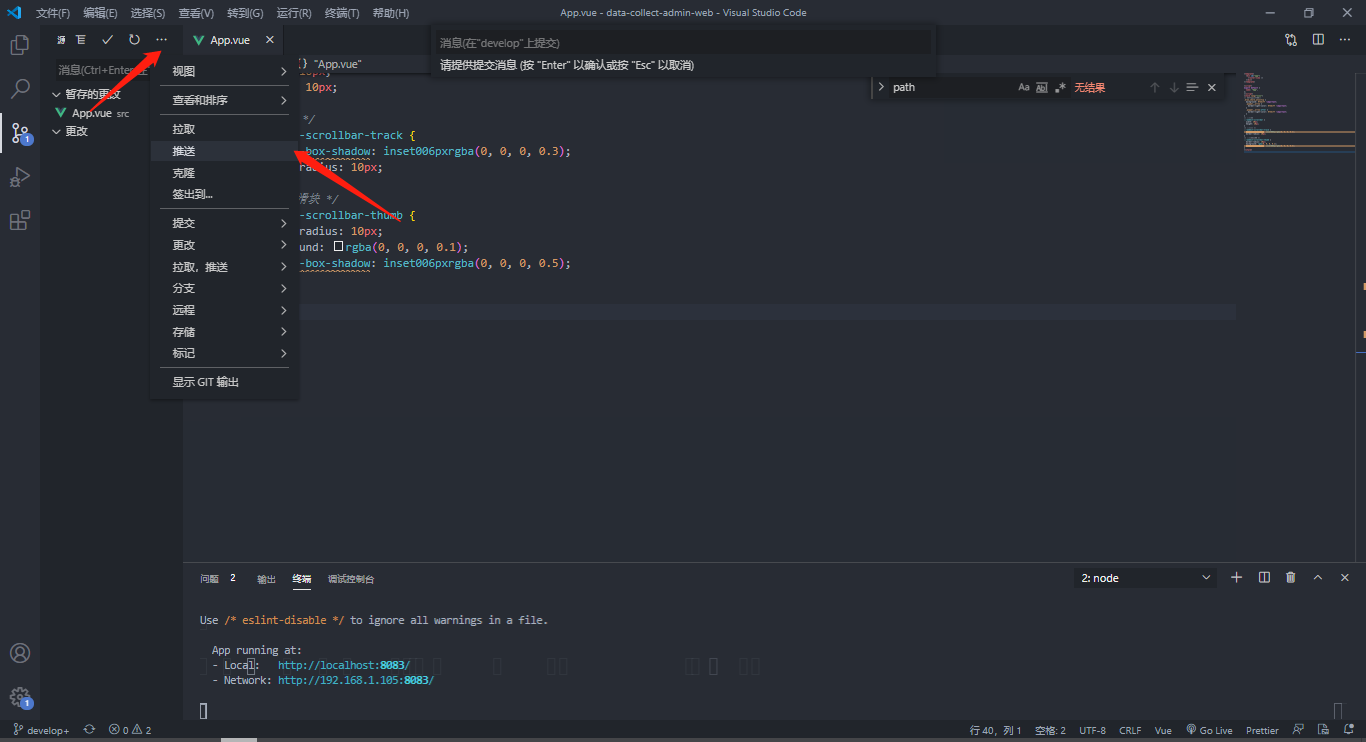Toggle match case in find widget
The image size is (1366, 742).
pyautogui.click(x=1024, y=88)
